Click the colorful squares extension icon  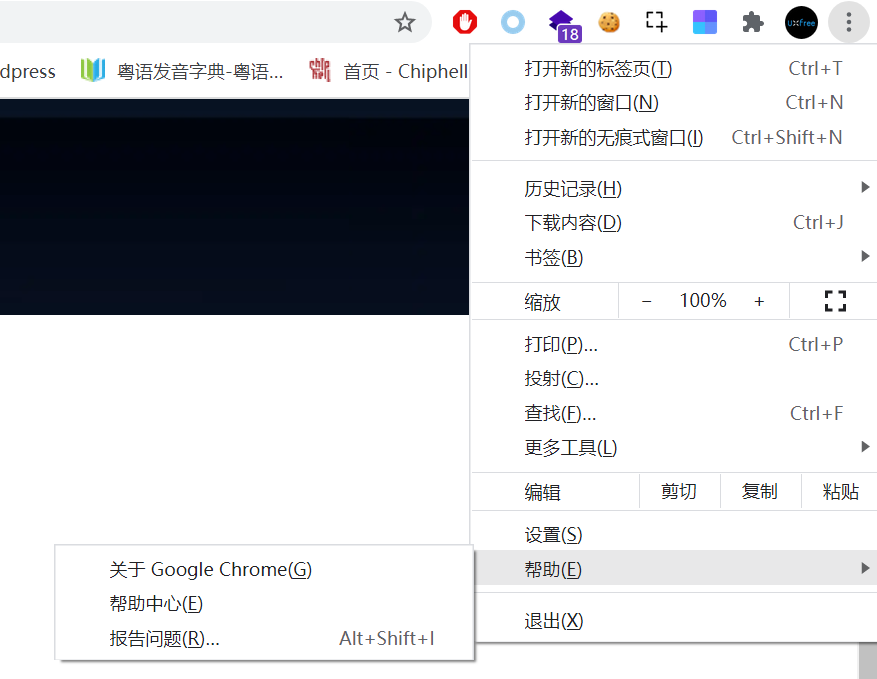point(704,21)
